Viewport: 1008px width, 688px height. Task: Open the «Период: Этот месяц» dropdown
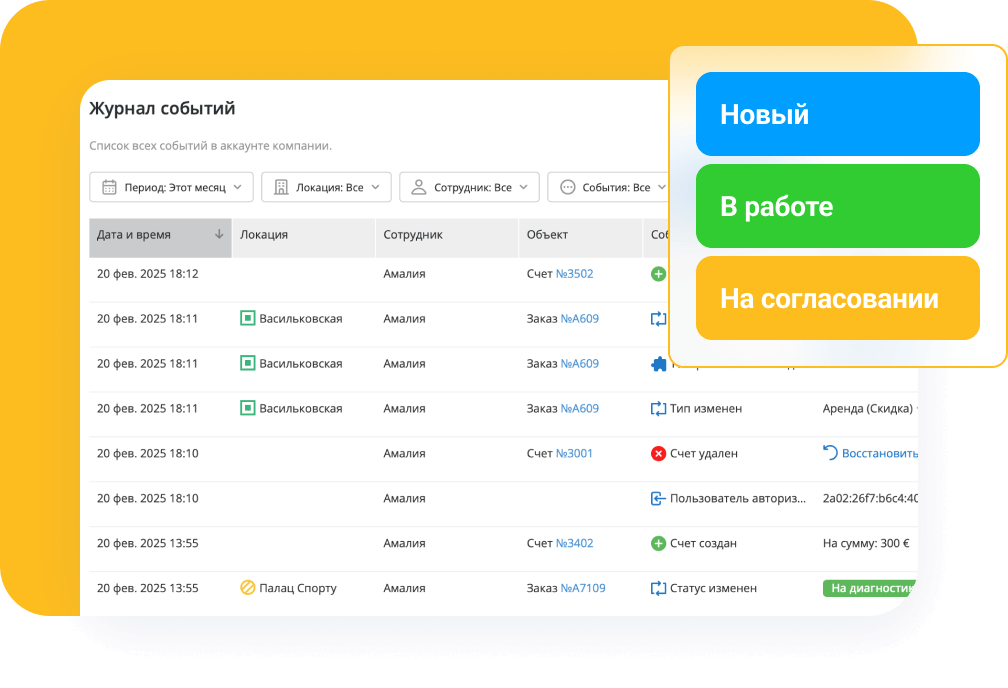(x=170, y=186)
